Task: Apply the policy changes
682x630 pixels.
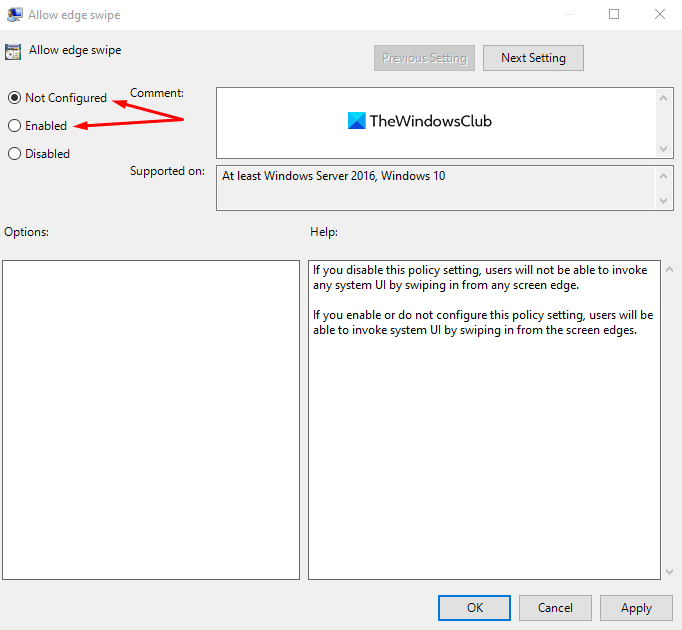Action: point(636,608)
